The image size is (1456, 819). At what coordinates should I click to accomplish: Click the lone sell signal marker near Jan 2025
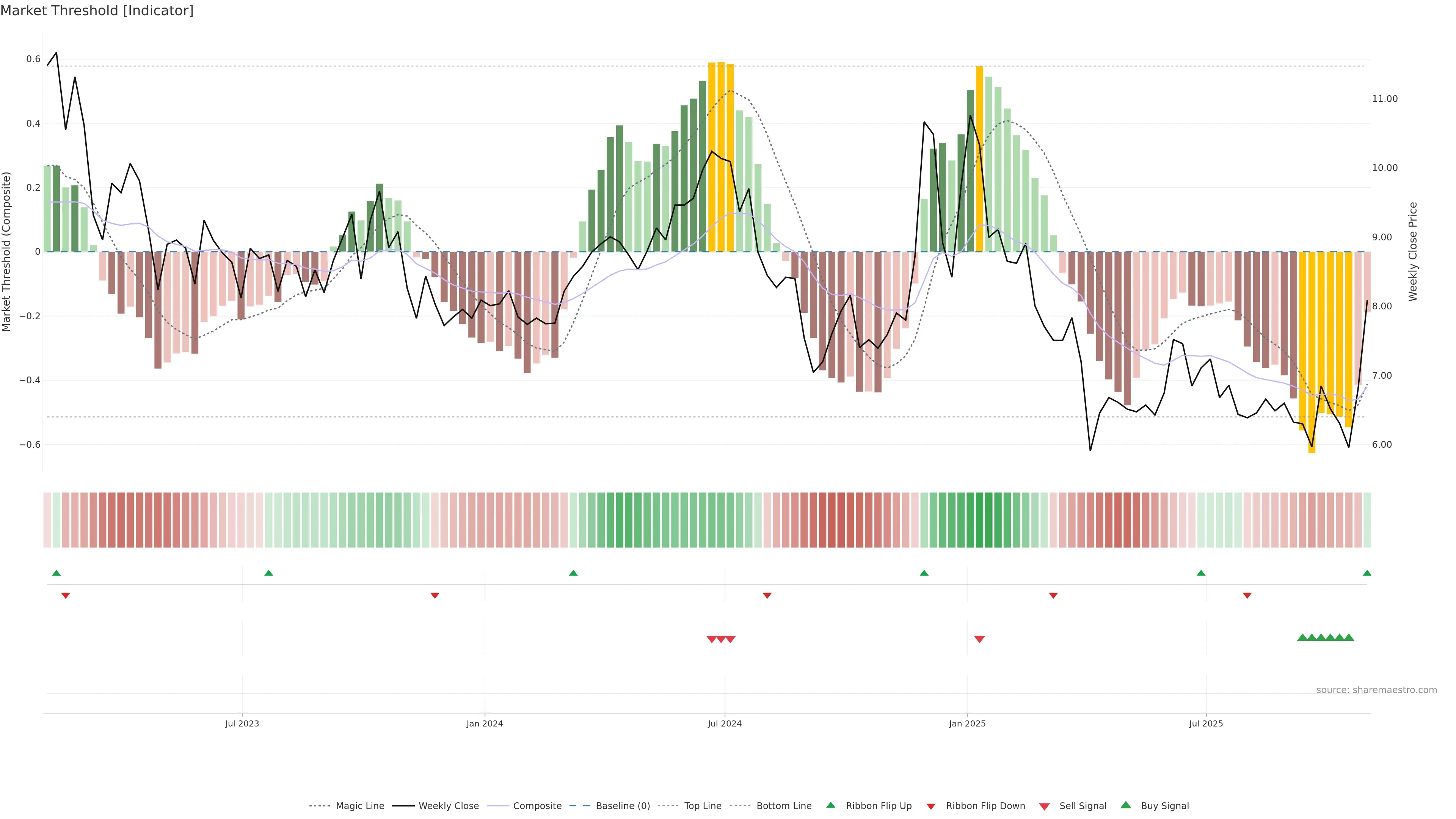979,639
